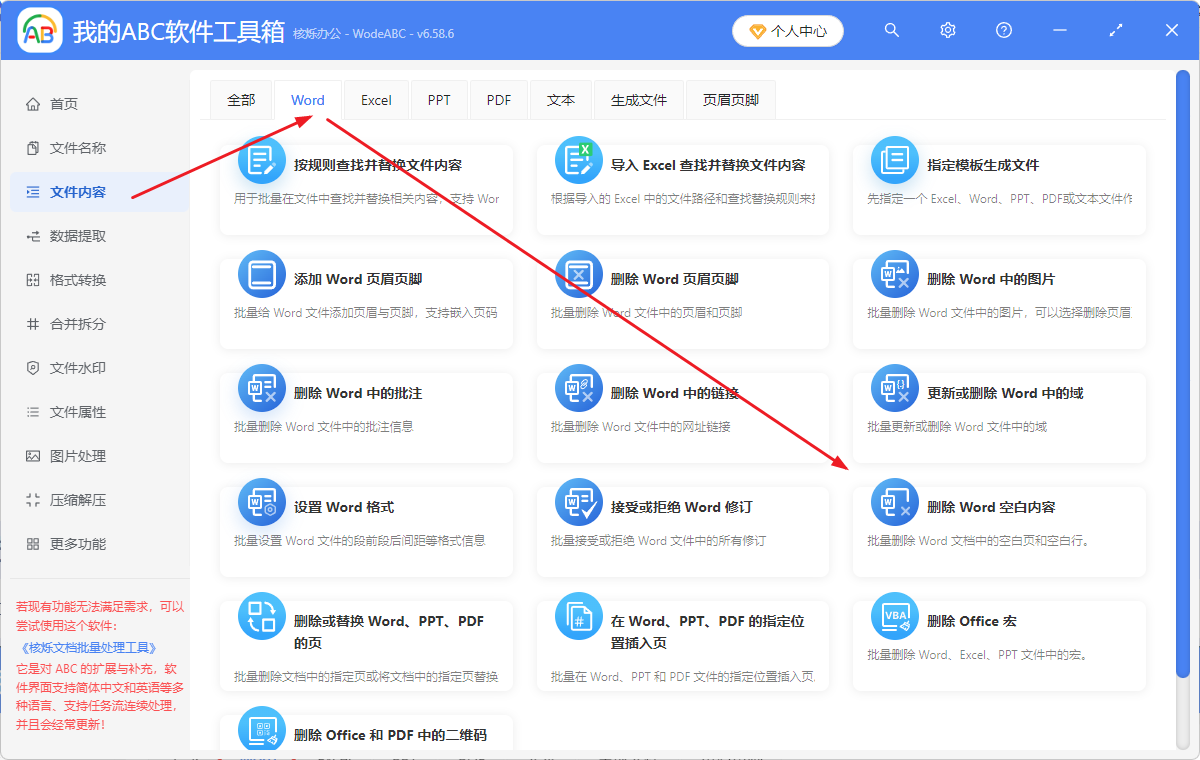Open the 删除 Word 中的图片 tool
This screenshot has width=1200, height=760.
click(x=998, y=291)
